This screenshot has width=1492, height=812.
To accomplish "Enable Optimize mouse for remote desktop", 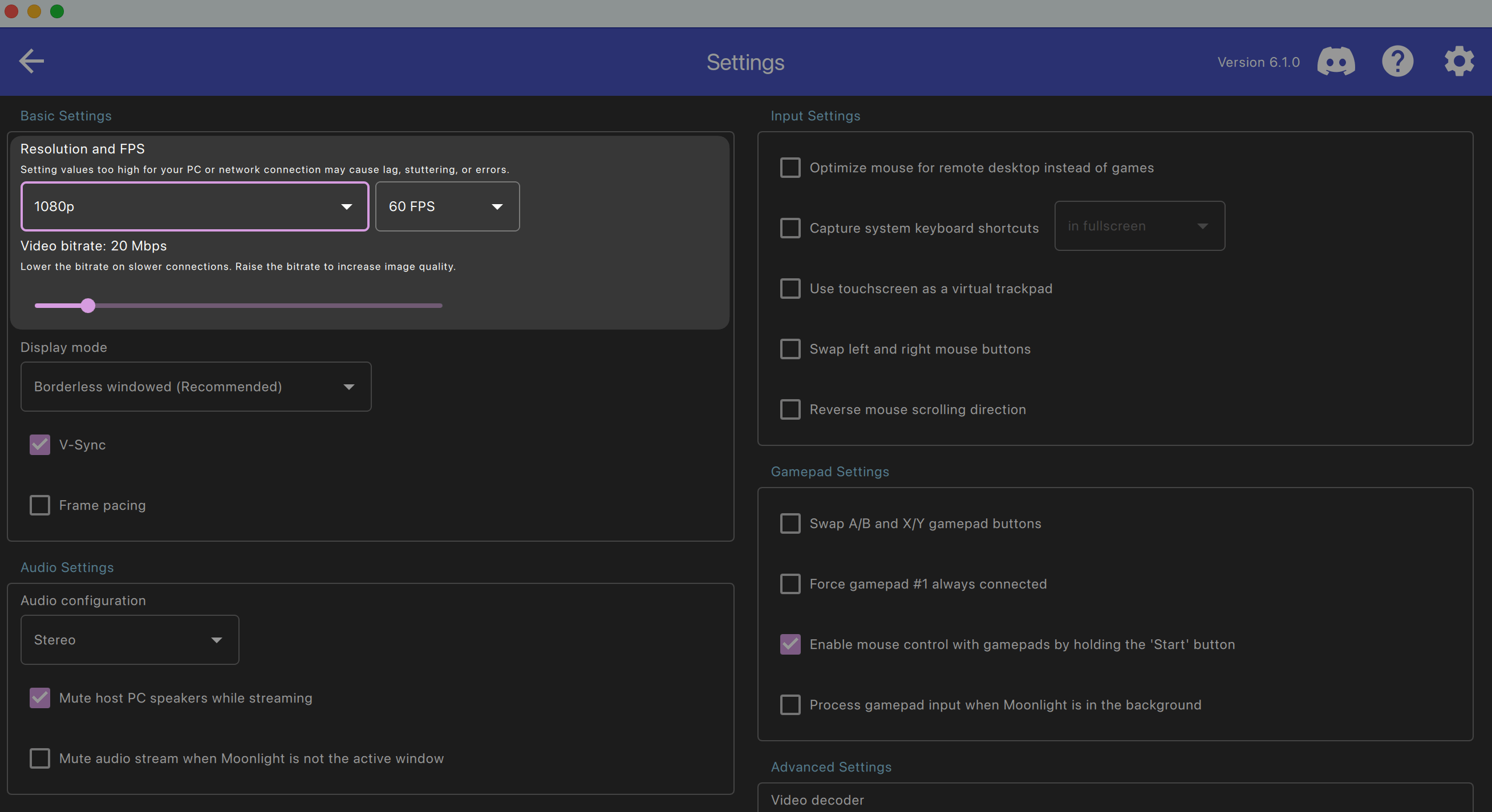I will click(790, 168).
